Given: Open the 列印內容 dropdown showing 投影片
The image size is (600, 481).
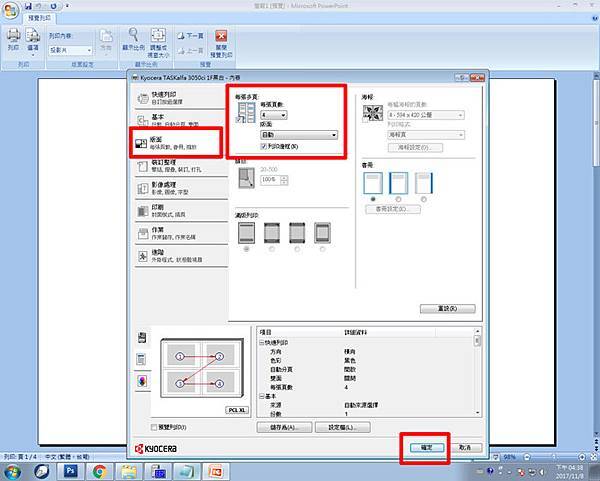Looking at the screenshot, I should (70, 50).
